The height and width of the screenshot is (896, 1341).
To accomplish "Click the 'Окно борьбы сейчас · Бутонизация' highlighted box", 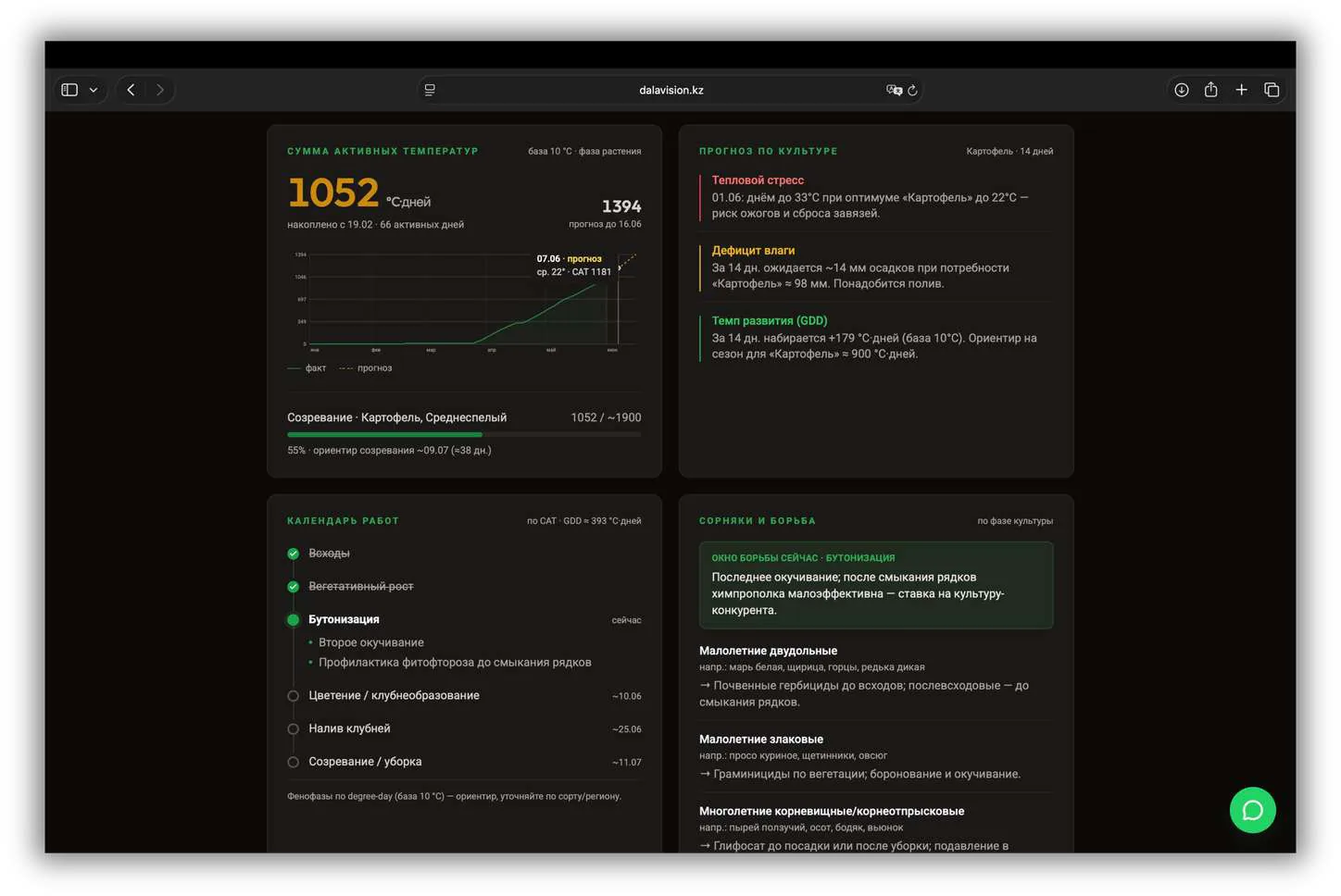I will coord(876,585).
